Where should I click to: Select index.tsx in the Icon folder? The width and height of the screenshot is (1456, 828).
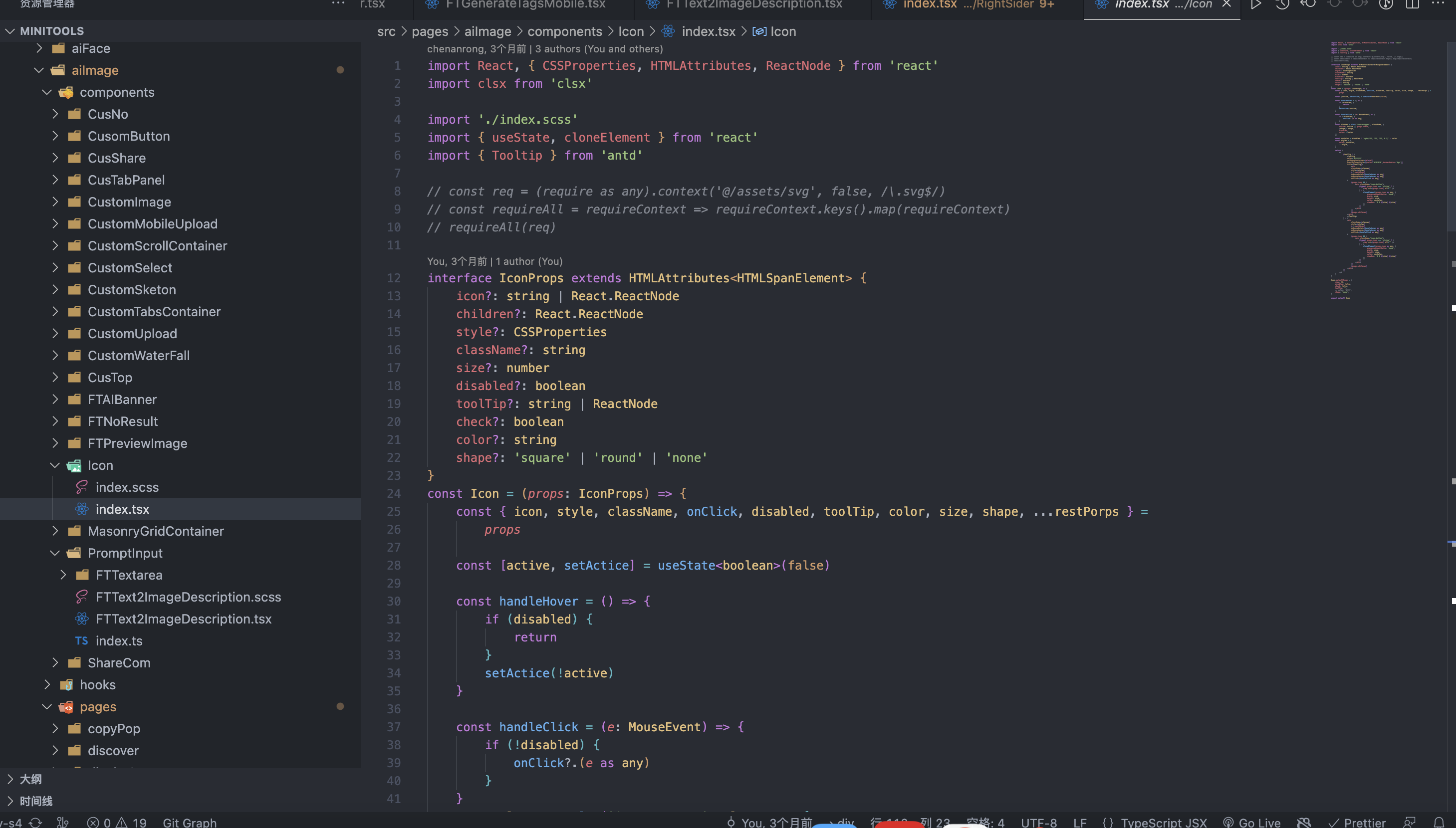[180, 510]
